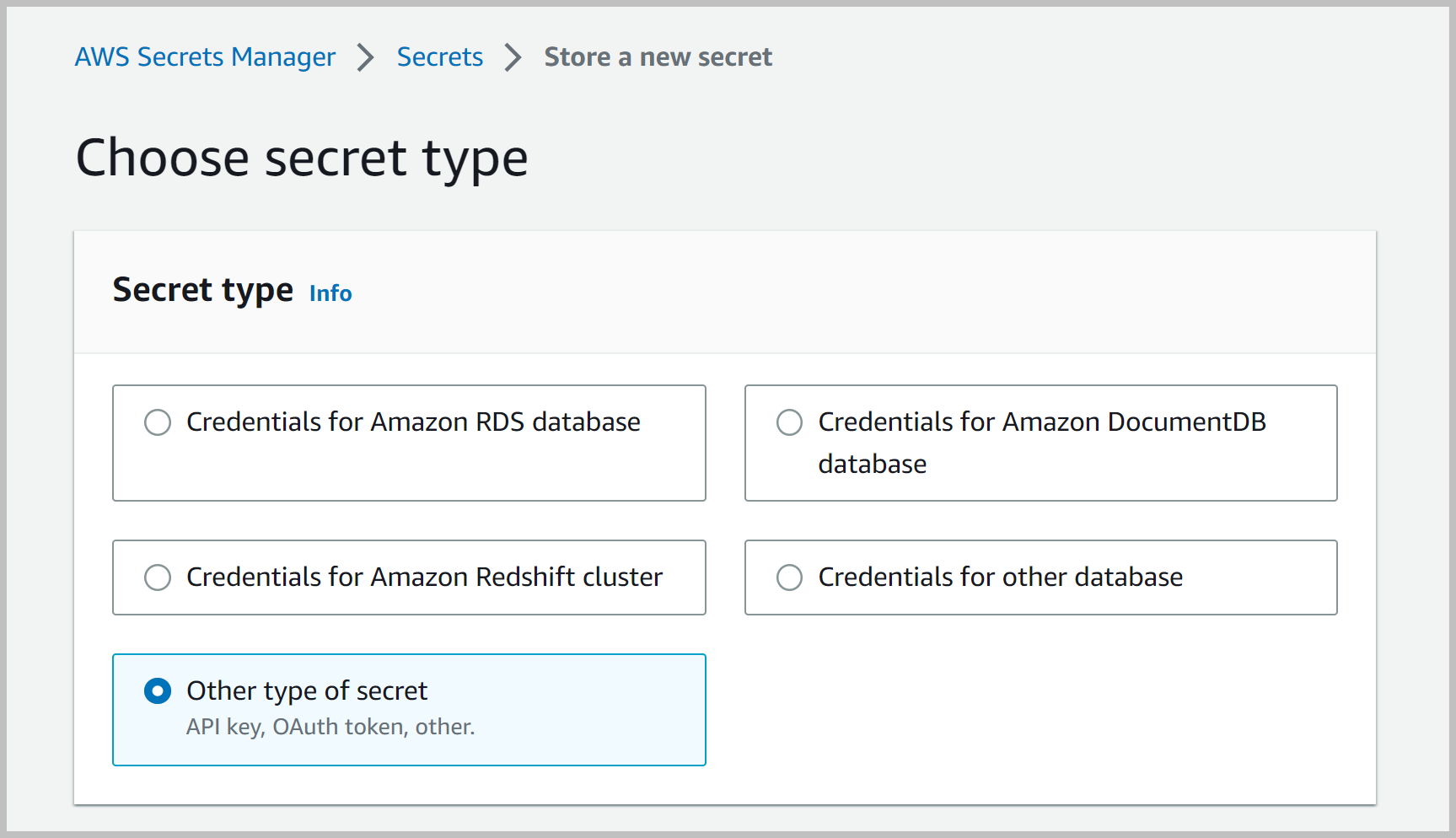Click the 'Secret type' panel header title

tap(203, 290)
